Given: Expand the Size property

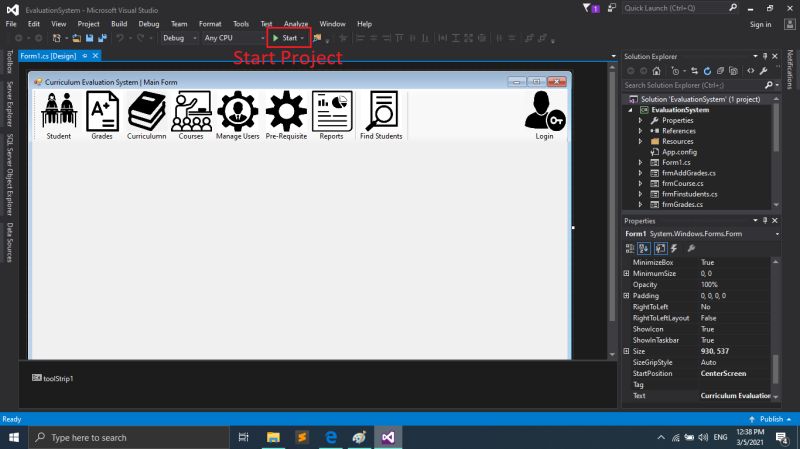Looking at the screenshot, I should [x=627, y=351].
